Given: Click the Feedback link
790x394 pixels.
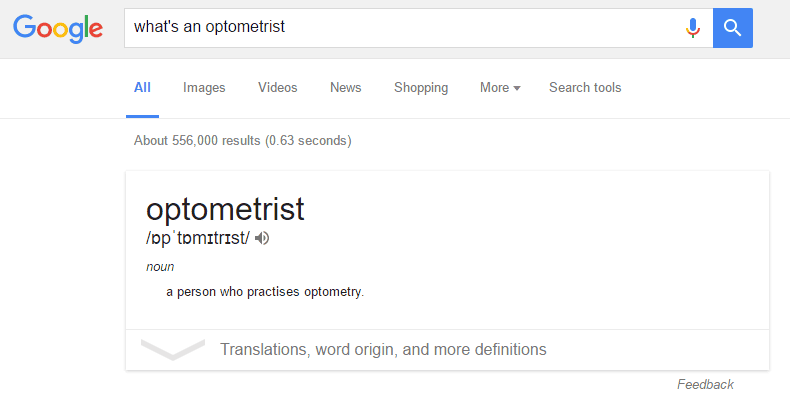Looking at the screenshot, I should [x=705, y=384].
